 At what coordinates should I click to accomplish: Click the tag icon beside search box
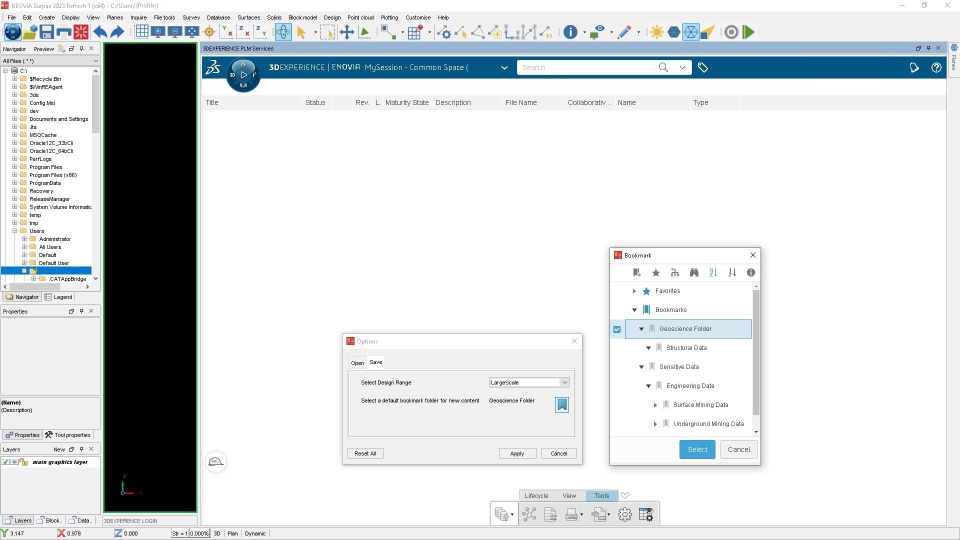coord(703,67)
